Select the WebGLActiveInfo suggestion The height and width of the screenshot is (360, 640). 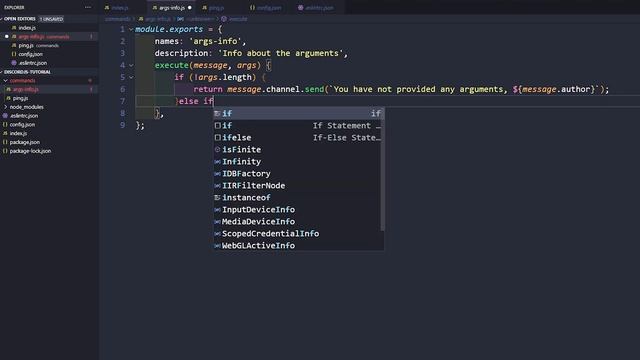click(298, 245)
